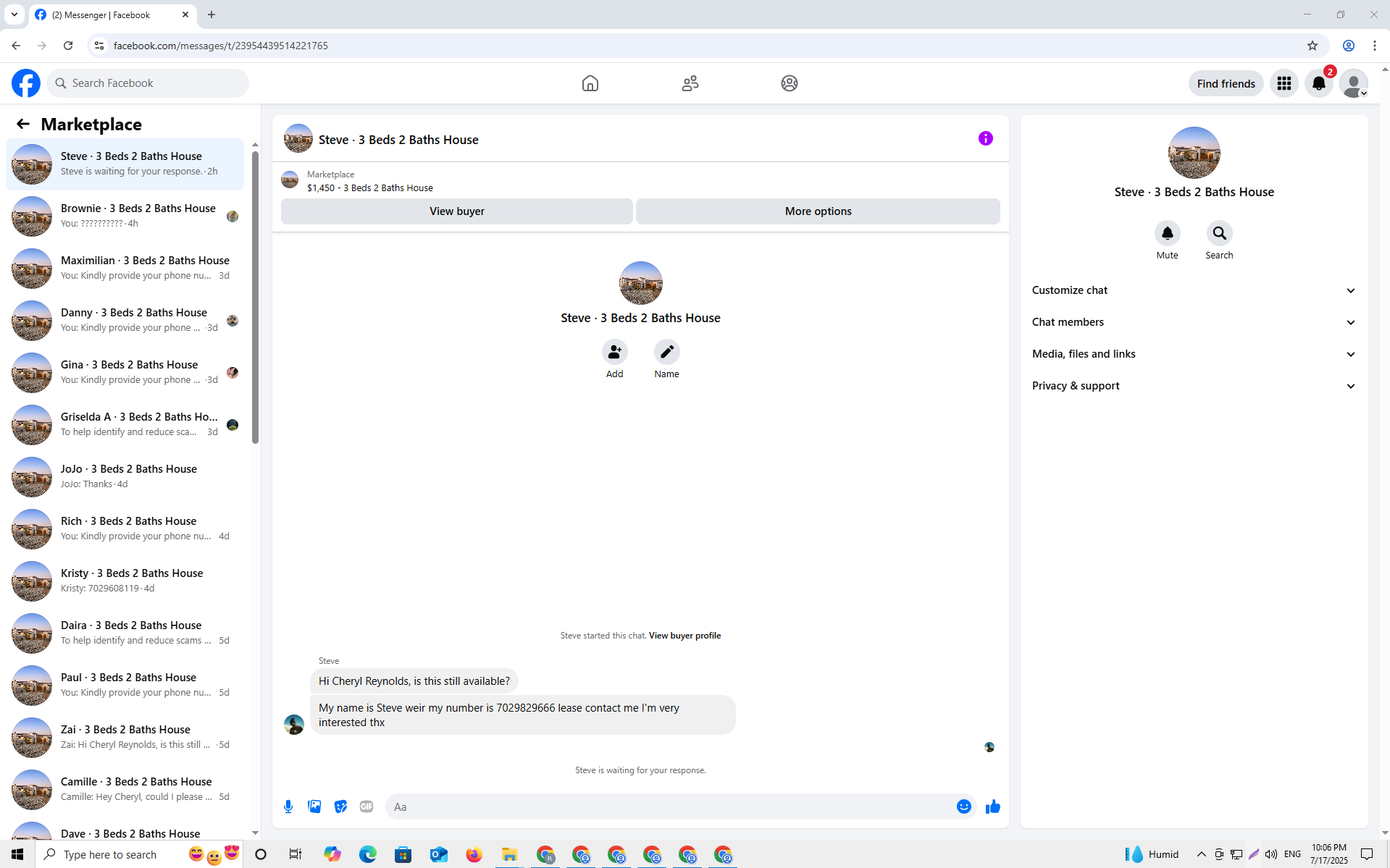
Task: Click the Facebook logo icon
Action: tap(26, 83)
